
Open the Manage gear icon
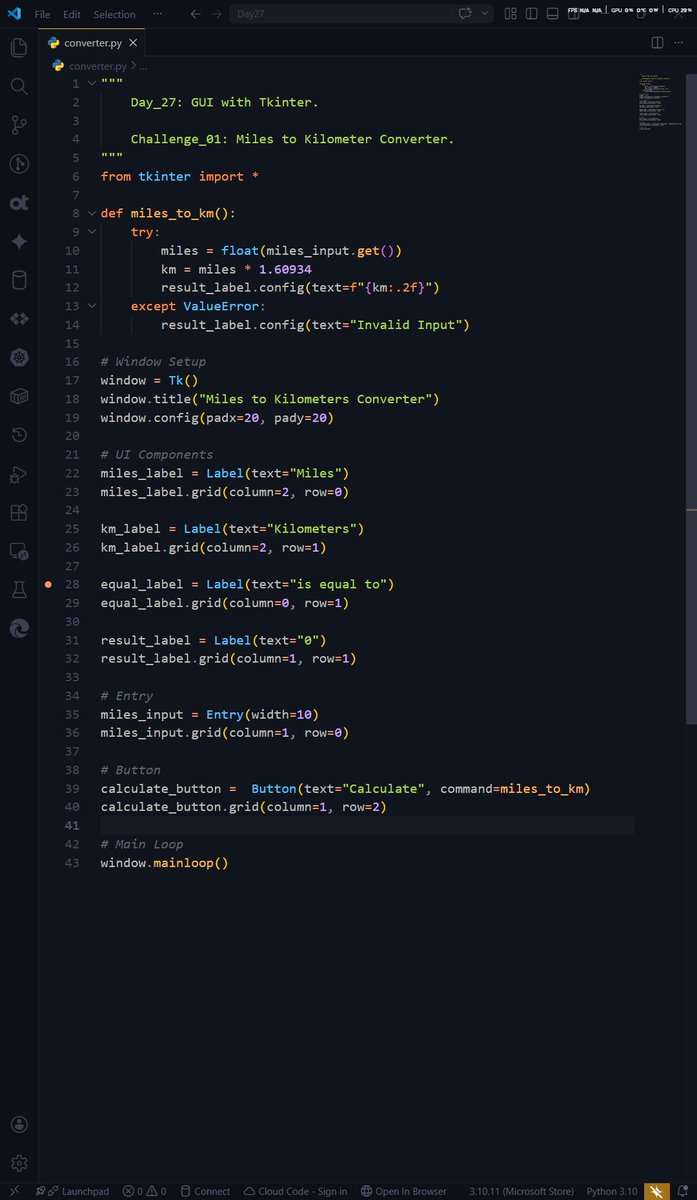(x=18, y=1163)
